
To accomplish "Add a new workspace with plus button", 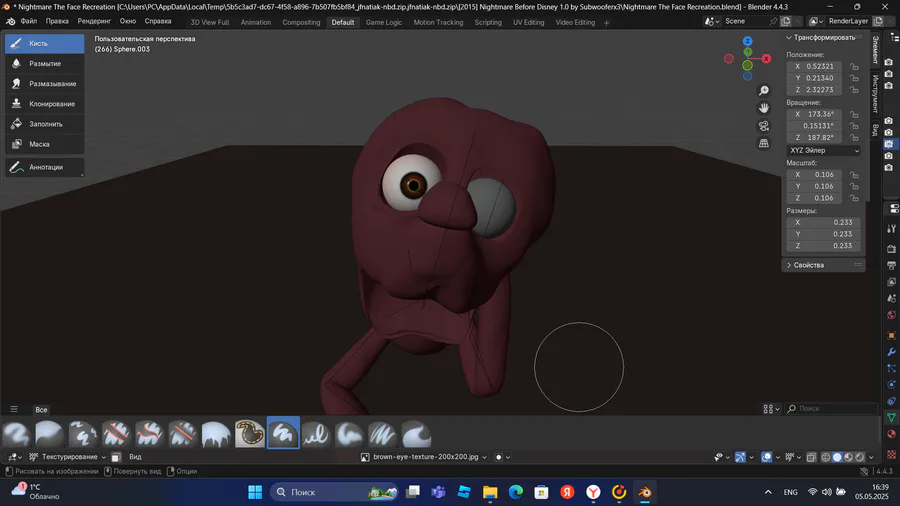I will (x=606, y=22).
